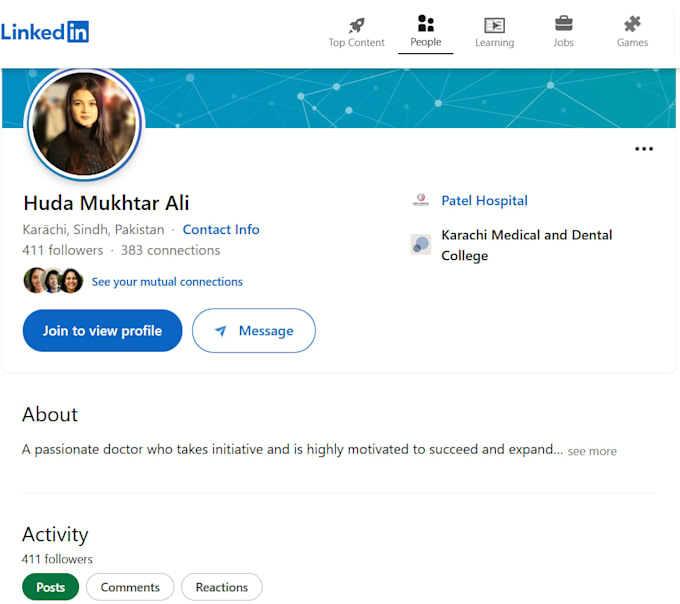Switch to the Reactions activity filter

point(222,587)
